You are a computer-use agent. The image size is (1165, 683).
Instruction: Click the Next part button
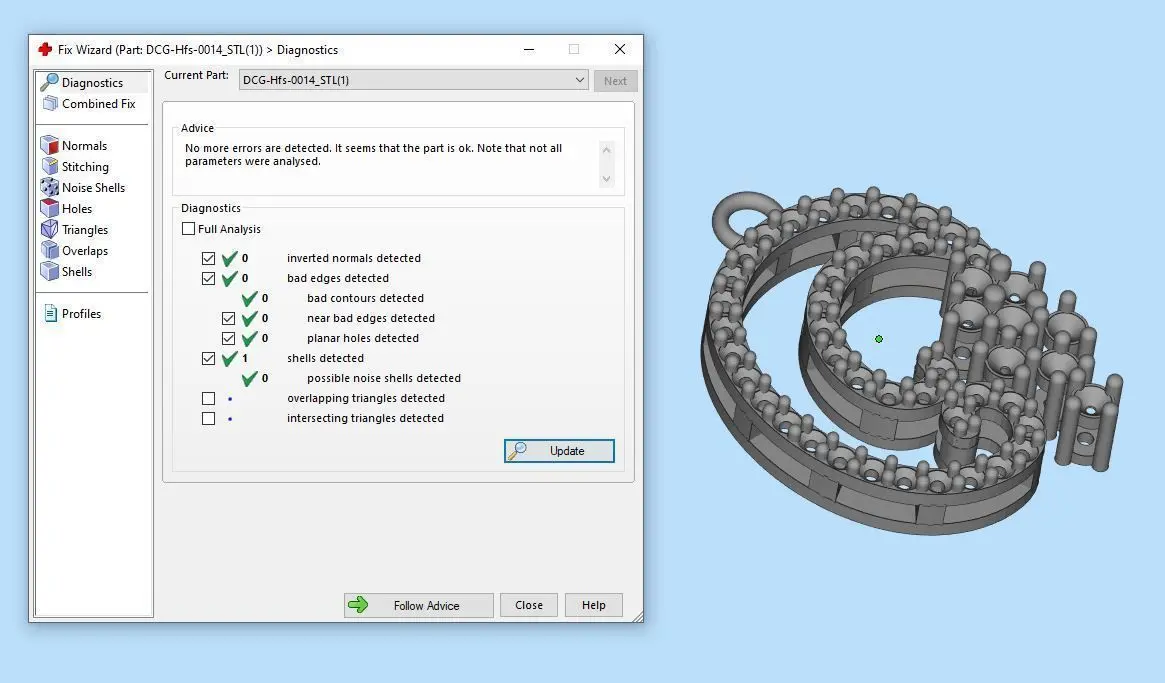click(615, 81)
